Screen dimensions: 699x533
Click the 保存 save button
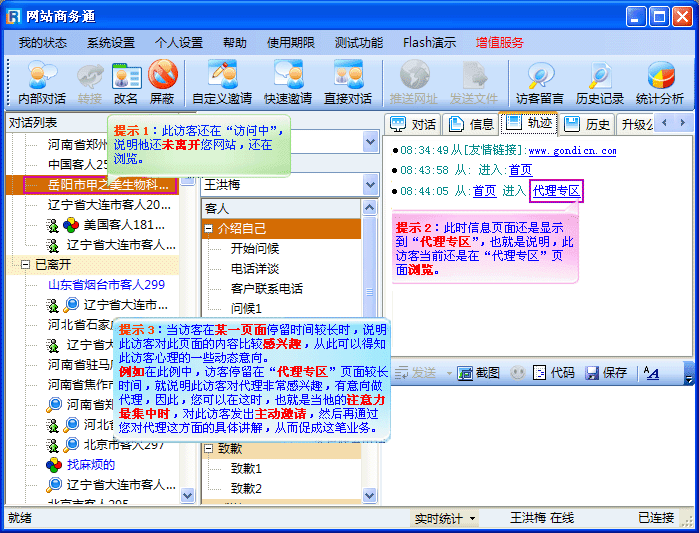pos(606,373)
